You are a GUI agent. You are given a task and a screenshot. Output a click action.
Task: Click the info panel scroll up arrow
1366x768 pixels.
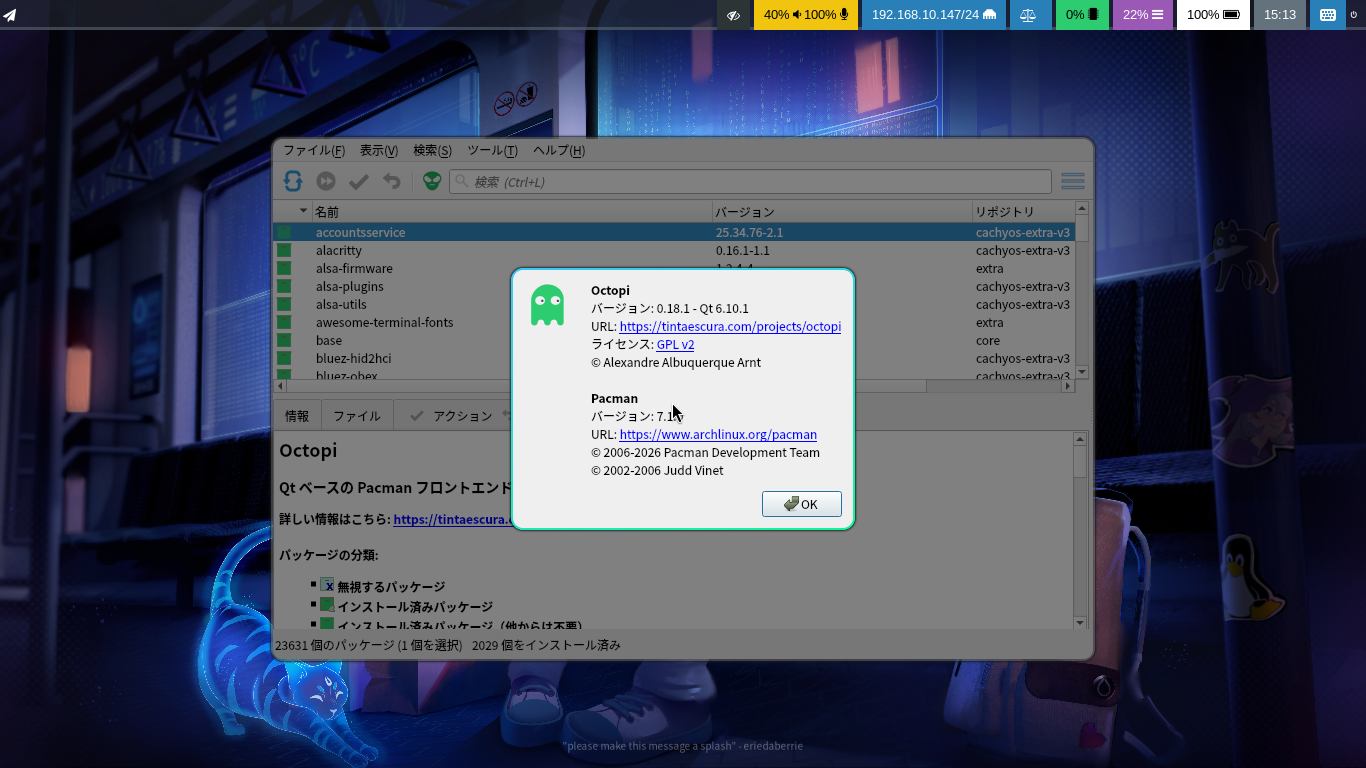1080,438
